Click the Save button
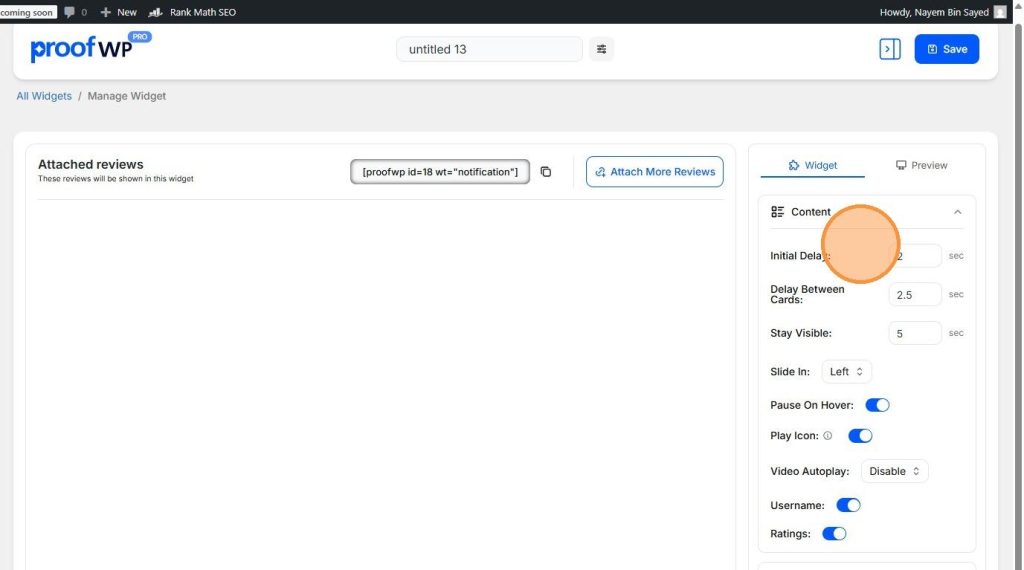This screenshot has width=1024, height=570. (x=946, y=49)
